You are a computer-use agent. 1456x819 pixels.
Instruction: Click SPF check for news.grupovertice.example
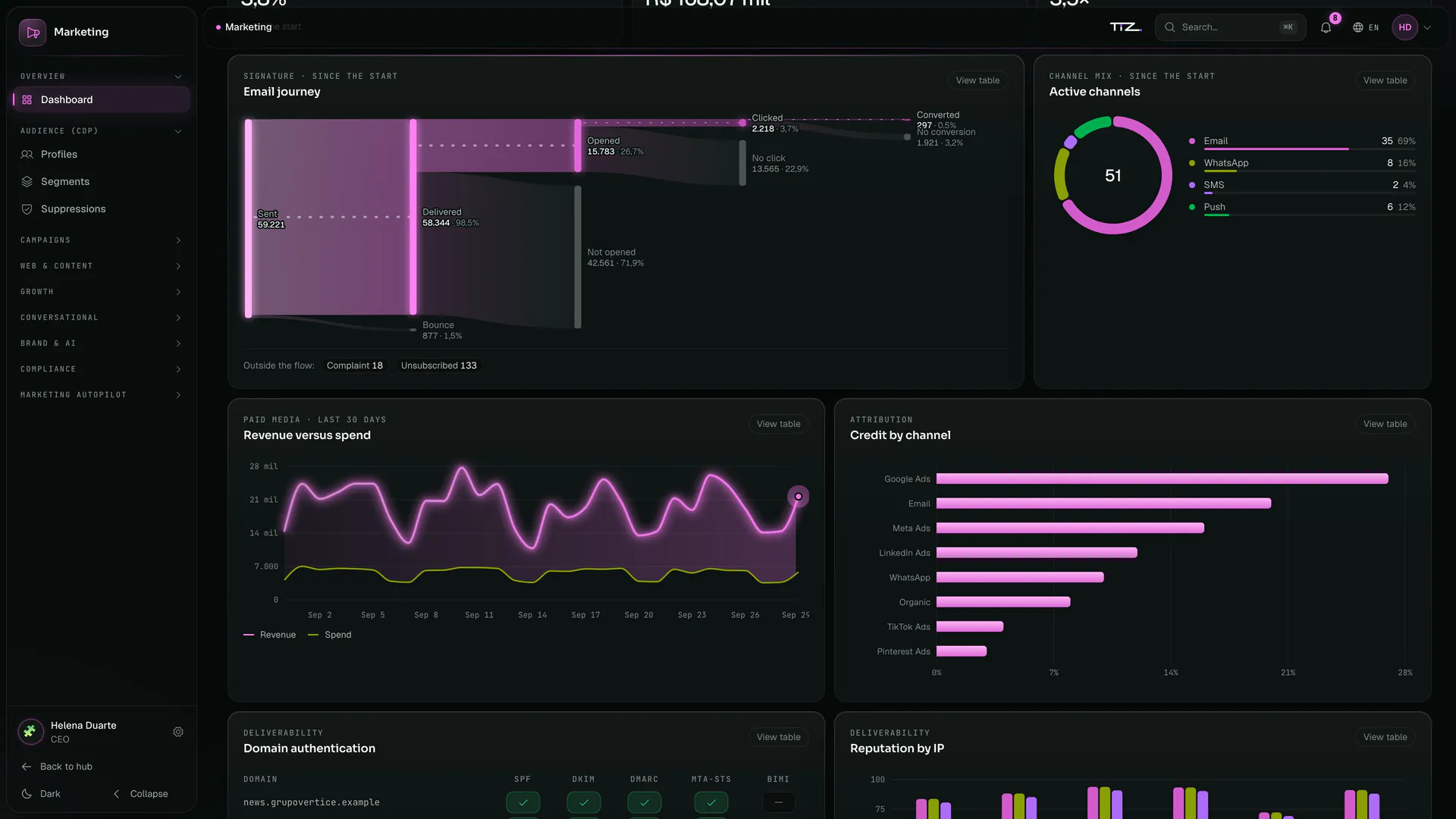click(x=523, y=802)
